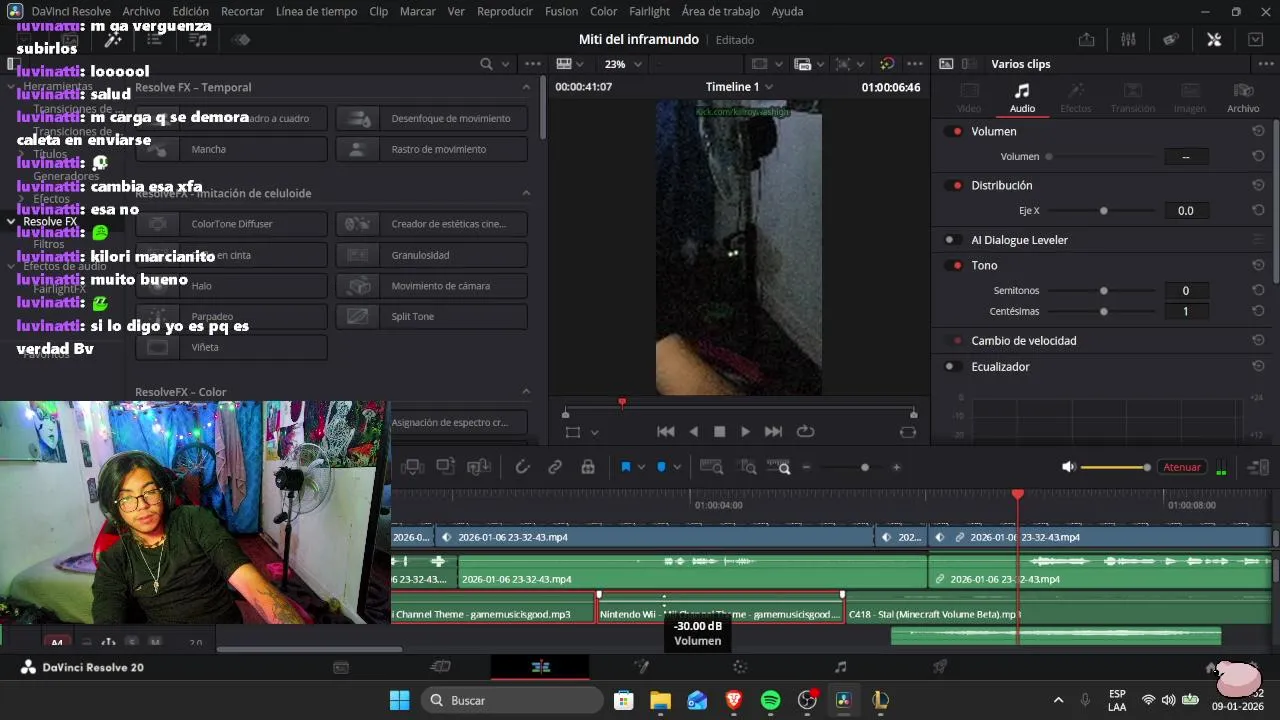Select the Creador de estéticas cine effect
The width and height of the screenshot is (1280, 720).
click(431, 224)
